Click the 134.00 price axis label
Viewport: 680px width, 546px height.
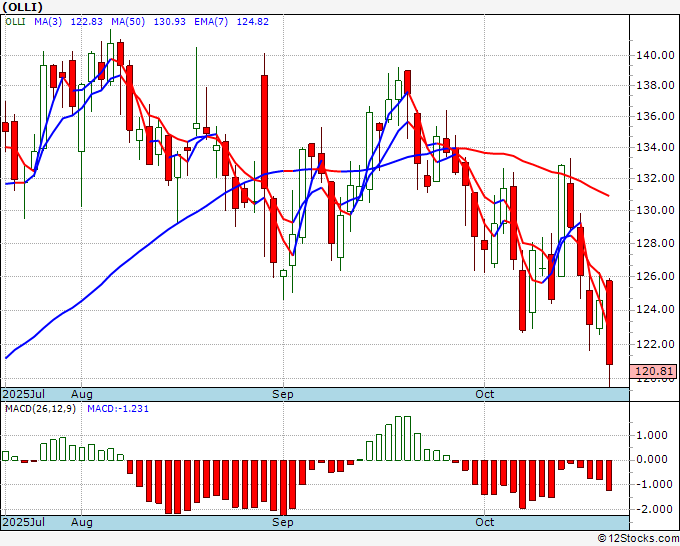[x=655, y=147]
